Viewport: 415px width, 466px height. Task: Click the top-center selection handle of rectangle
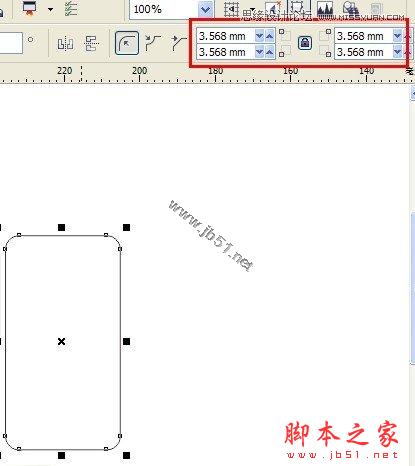tap(61, 227)
